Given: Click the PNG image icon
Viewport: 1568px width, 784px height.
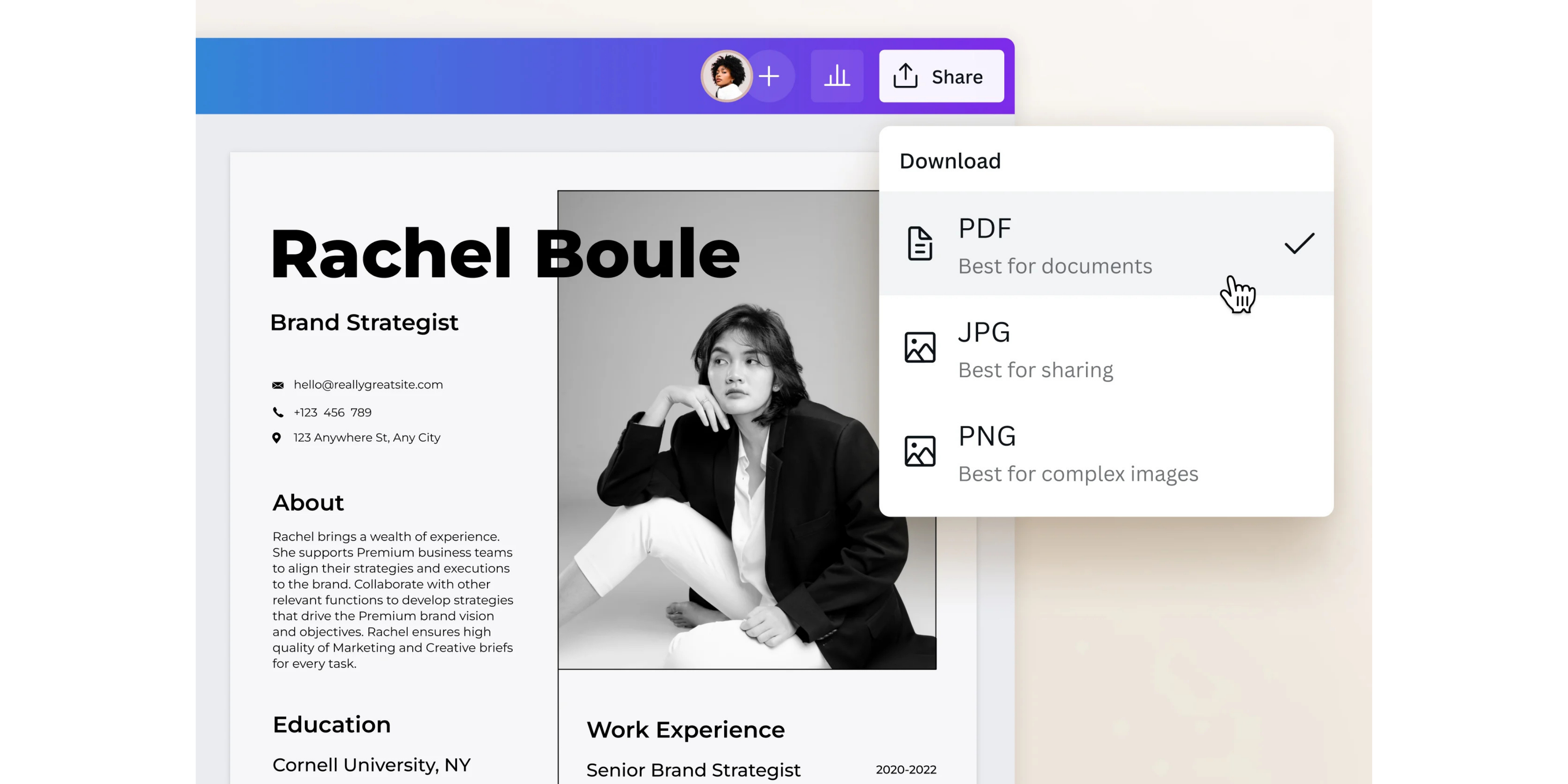Looking at the screenshot, I should coord(920,451).
